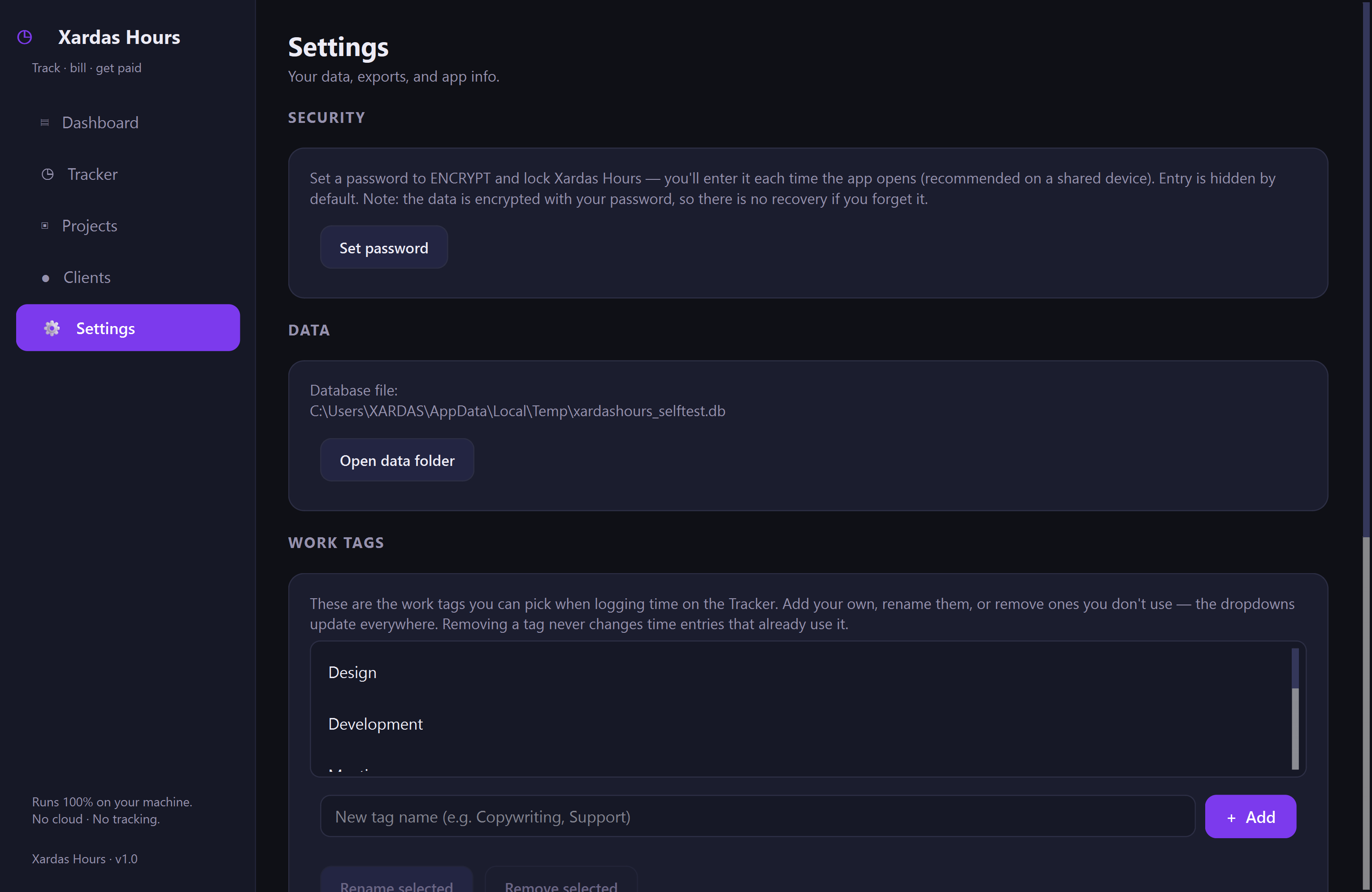The height and width of the screenshot is (892, 1372).
Task: Click the Set password button
Action: [x=384, y=248]
